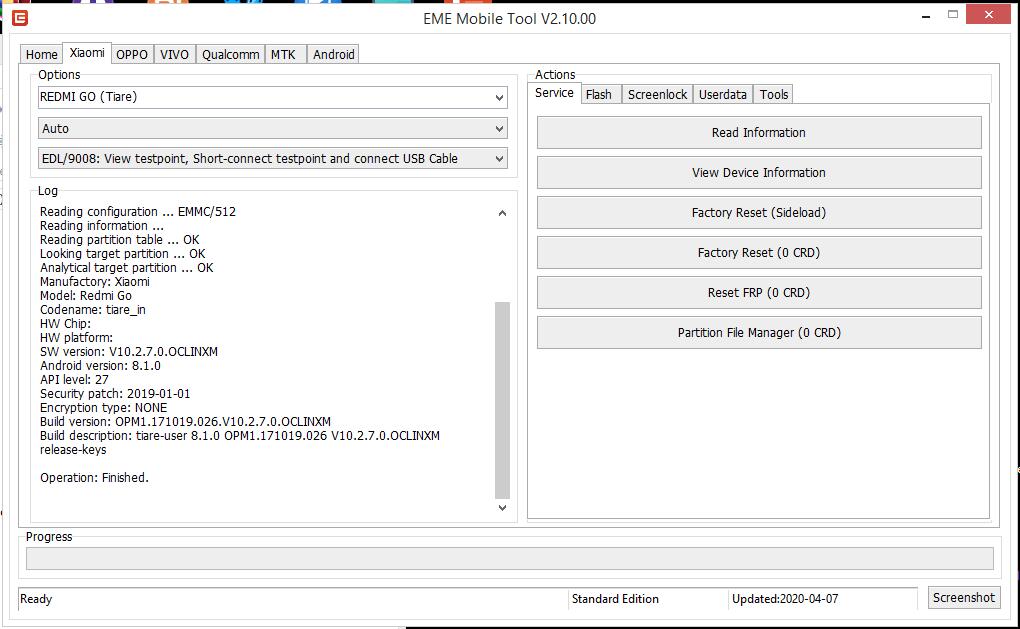The width and height of the screenshot is (1020, 629).
Task: Select the Android tab
Action: (x=334, y=55)
